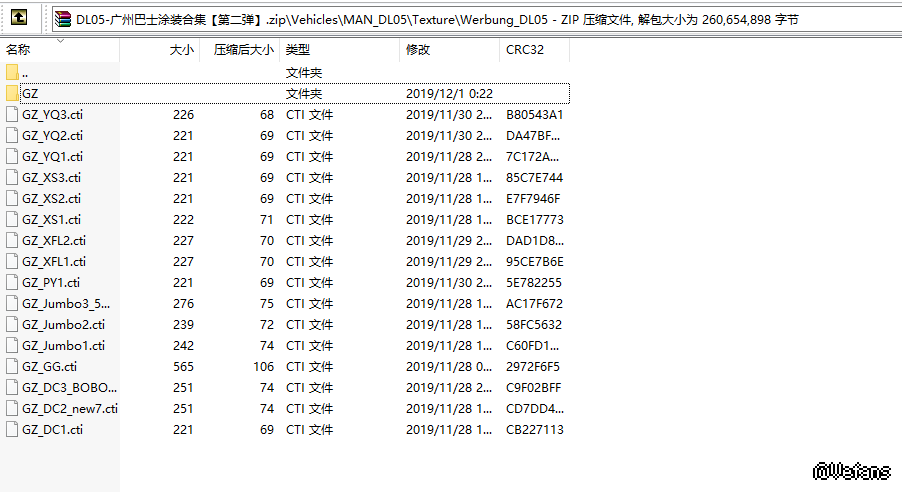Click file icon of GZ_YQ2.cti
Viewport: 902px width, 492px height.
(12, 135)
